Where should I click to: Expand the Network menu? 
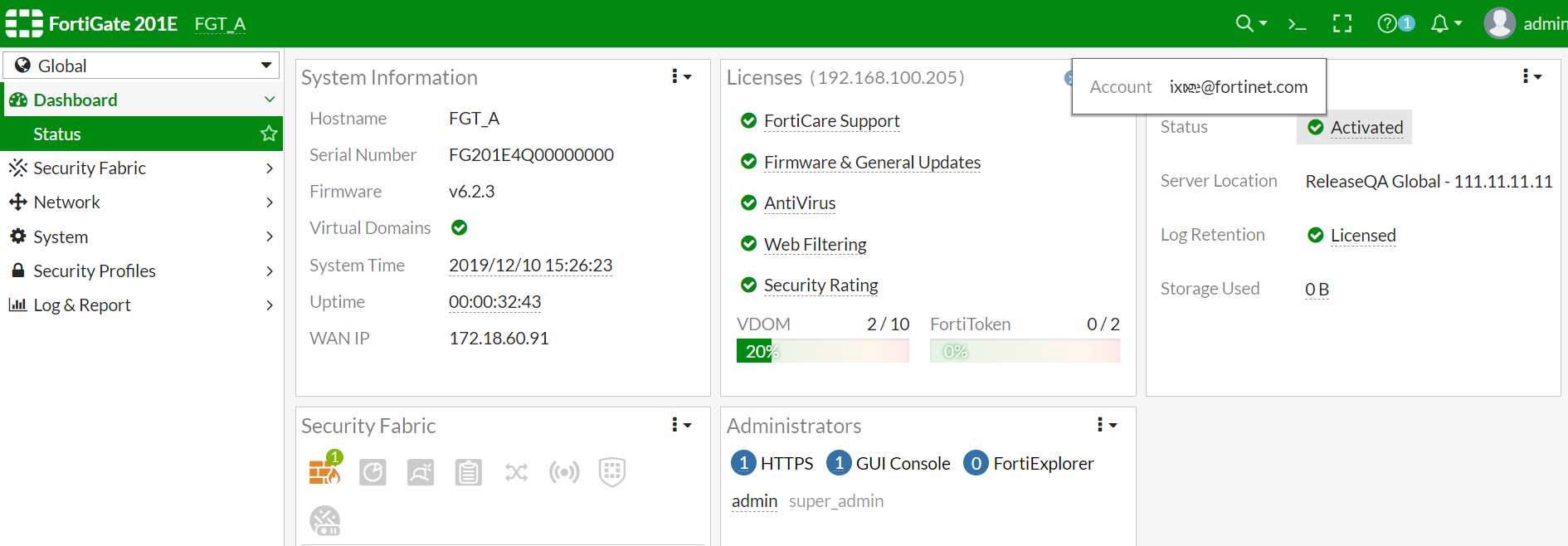point(142,202)
